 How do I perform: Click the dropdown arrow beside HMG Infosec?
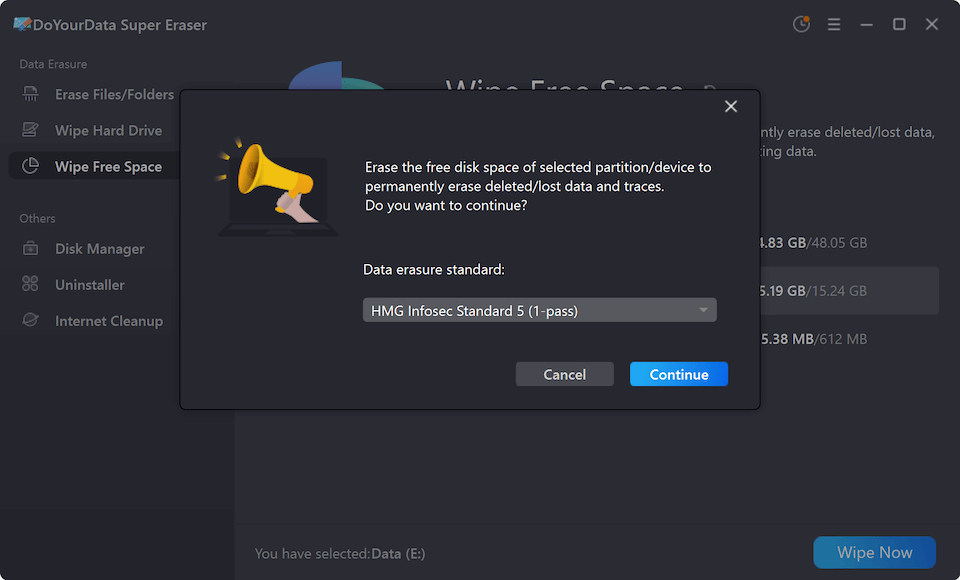(704, 311)
